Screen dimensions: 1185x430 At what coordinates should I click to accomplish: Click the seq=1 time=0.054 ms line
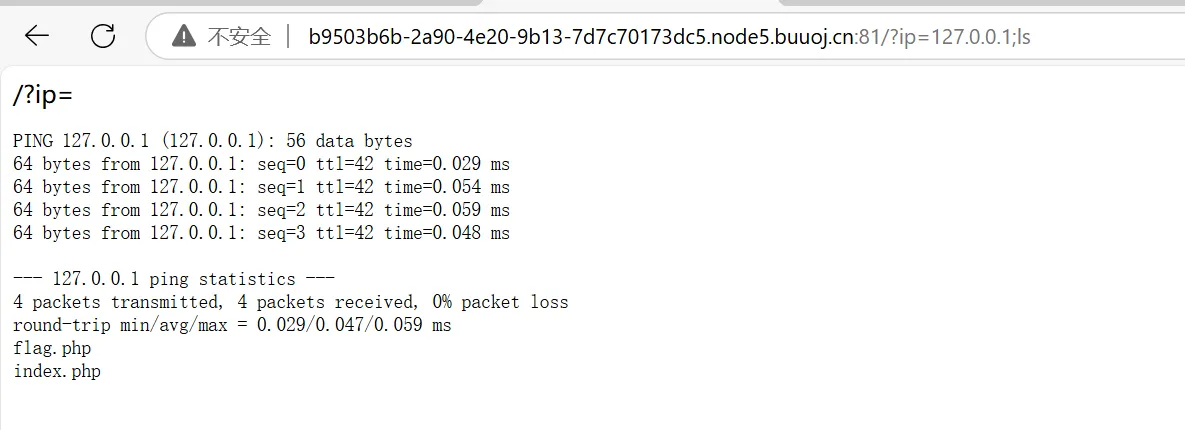pos(261,187)
